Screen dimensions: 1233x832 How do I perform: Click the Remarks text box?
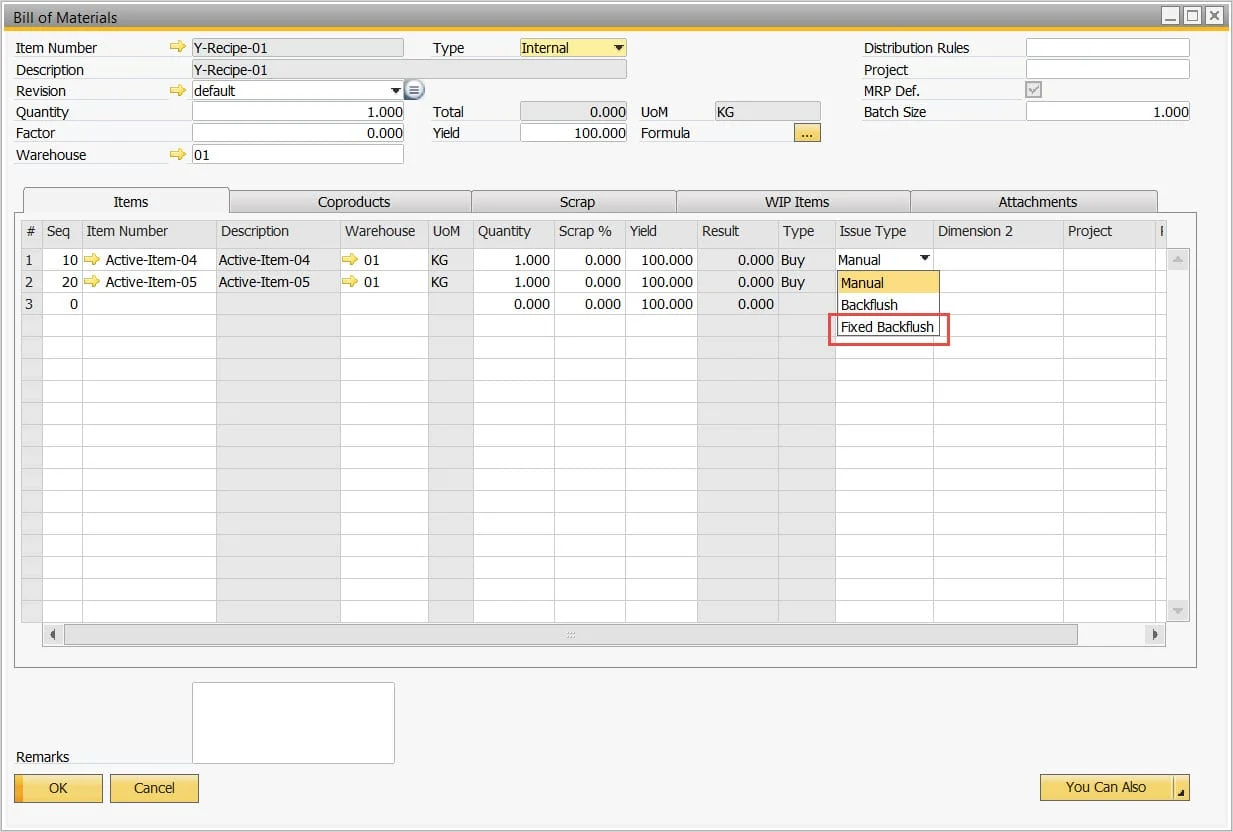(x=293, y=723)
